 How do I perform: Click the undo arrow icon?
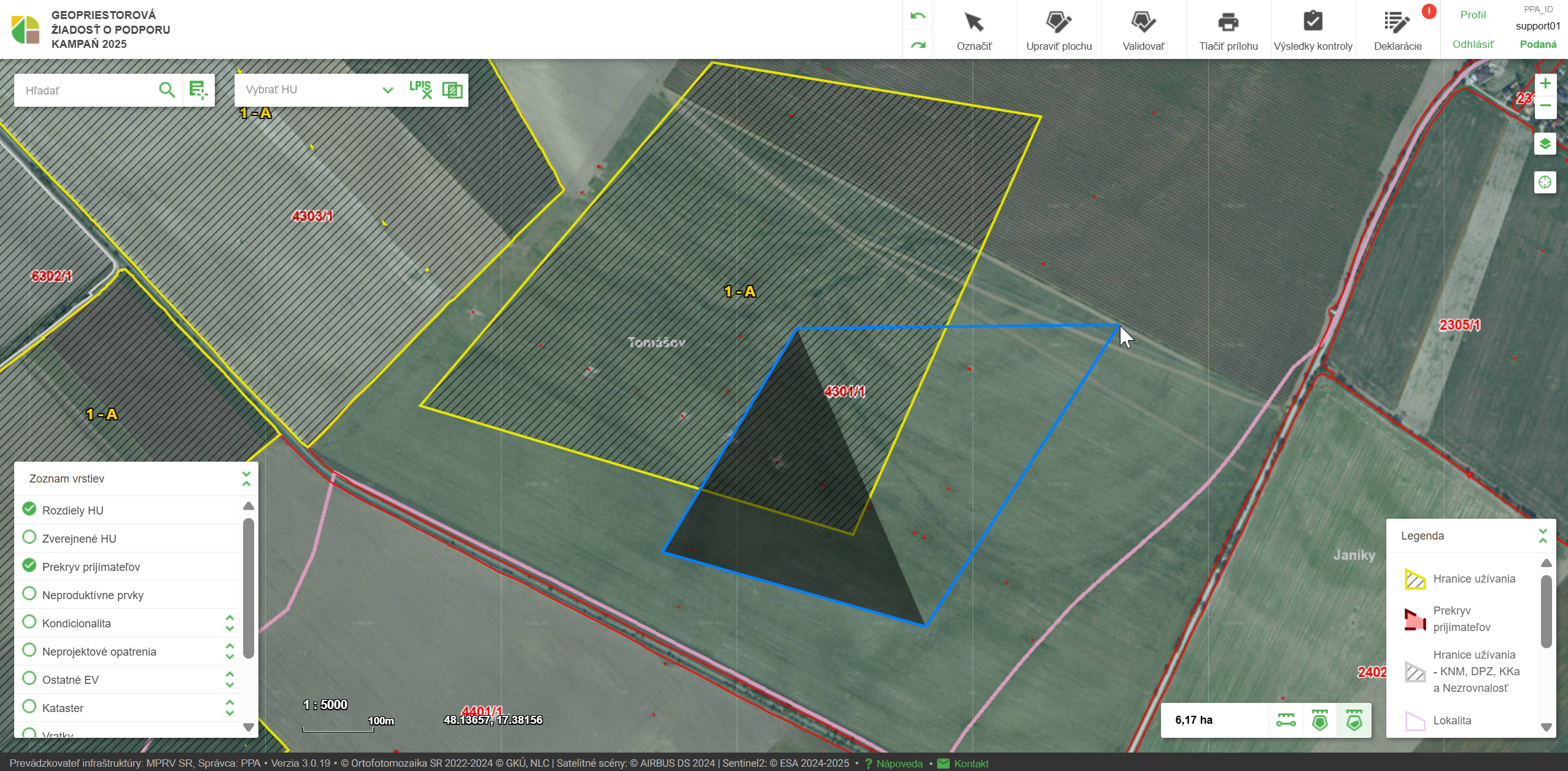[917, 16]
